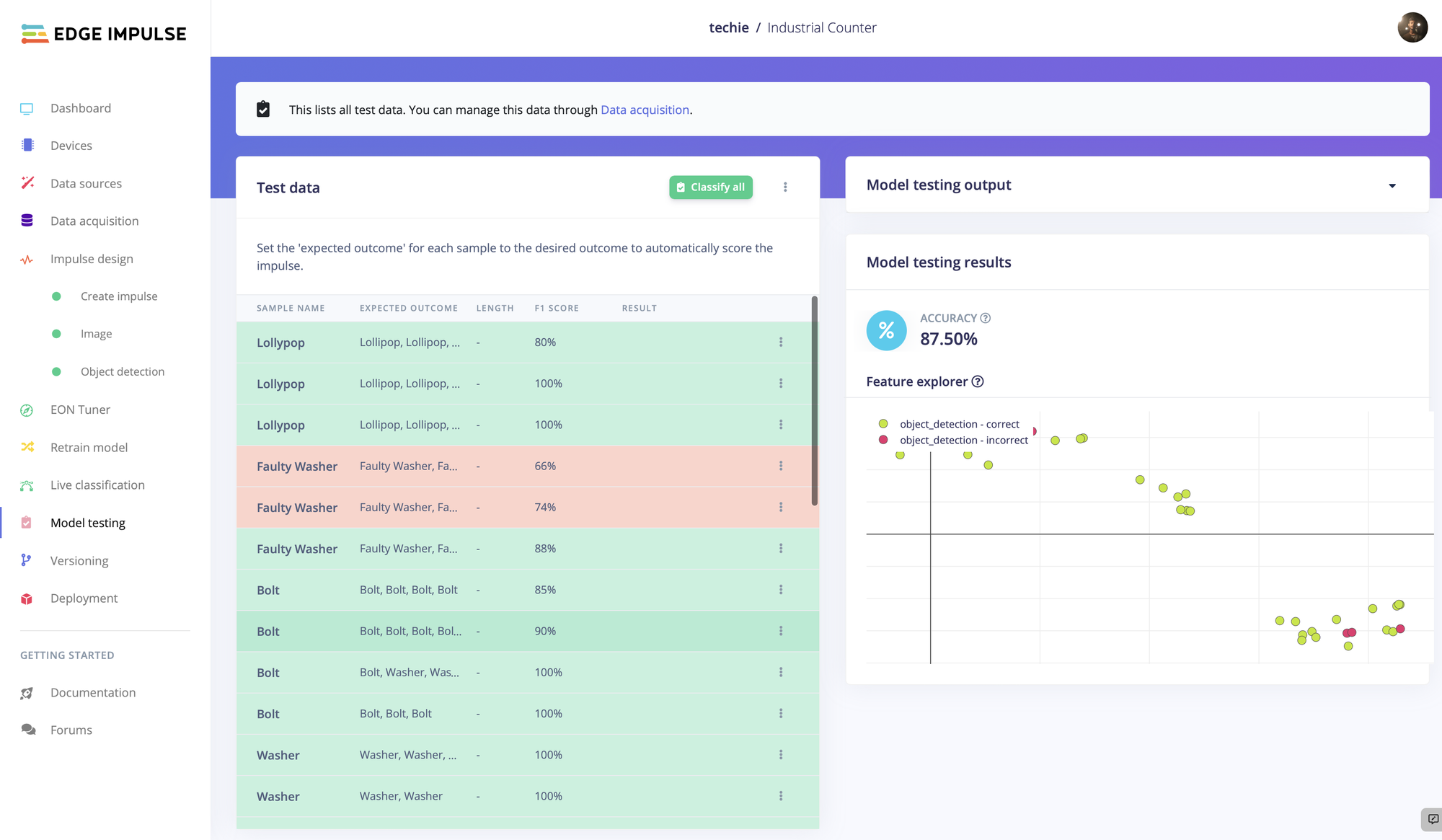Viewport: 1442px width, 840px height.
Task: Toggle object_detection - correct legend entry
Action: pyautogui.click(x=959, y=424)
